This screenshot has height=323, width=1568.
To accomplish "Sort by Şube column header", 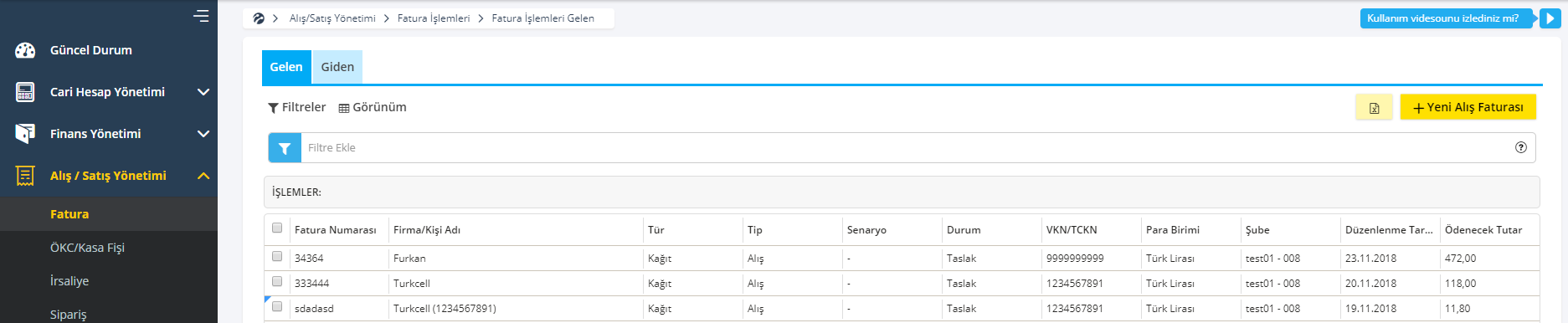I will click(x=1257, y=230).
